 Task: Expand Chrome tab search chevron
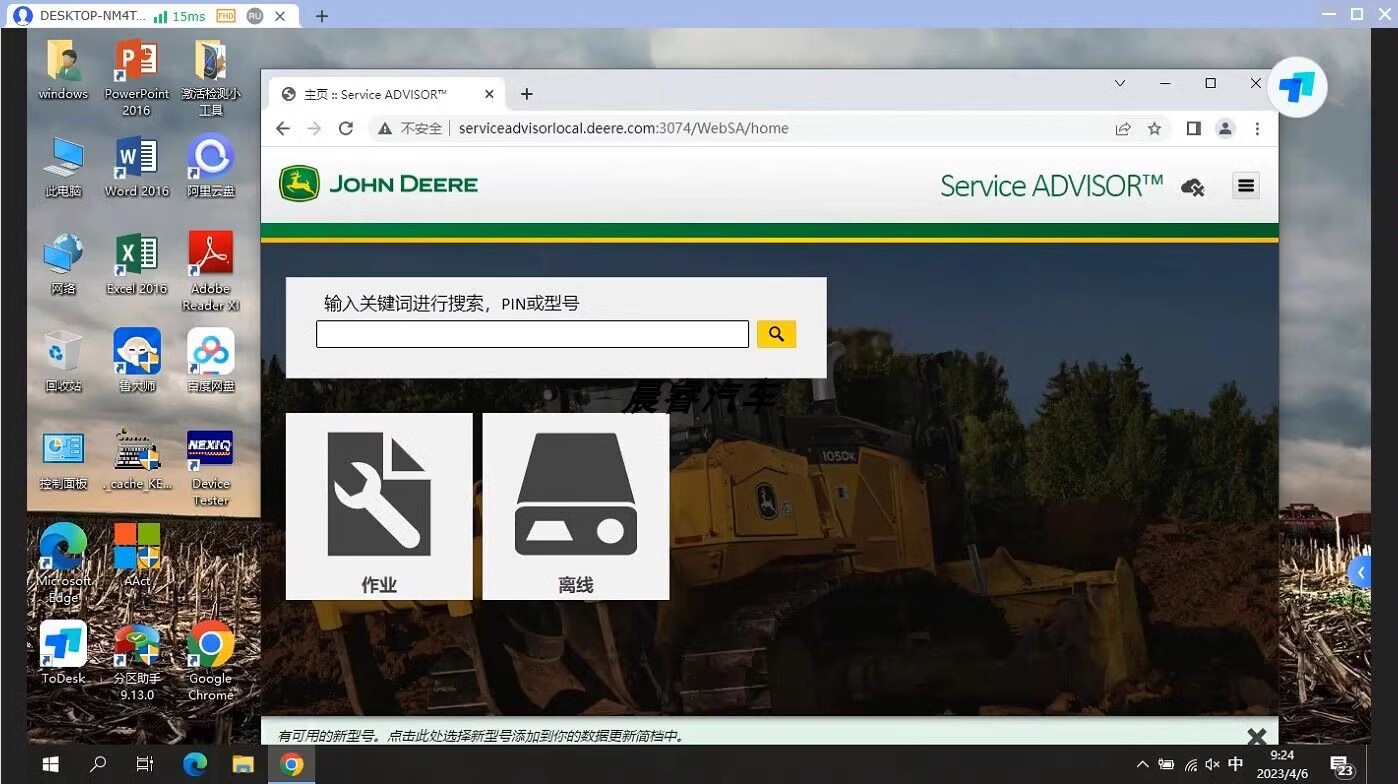[1120, 83]
